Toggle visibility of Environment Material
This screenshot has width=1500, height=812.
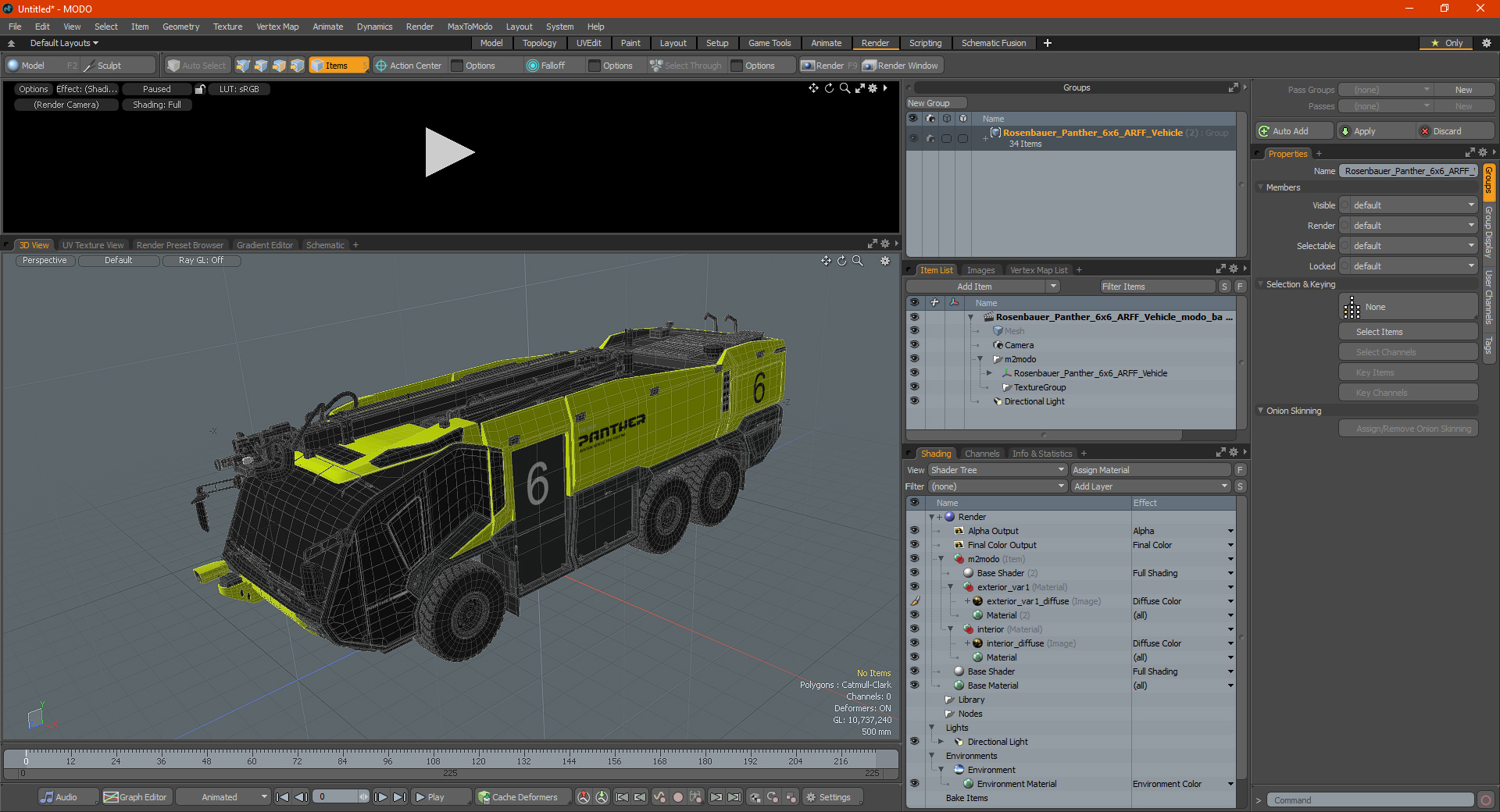tap(914, 784)
